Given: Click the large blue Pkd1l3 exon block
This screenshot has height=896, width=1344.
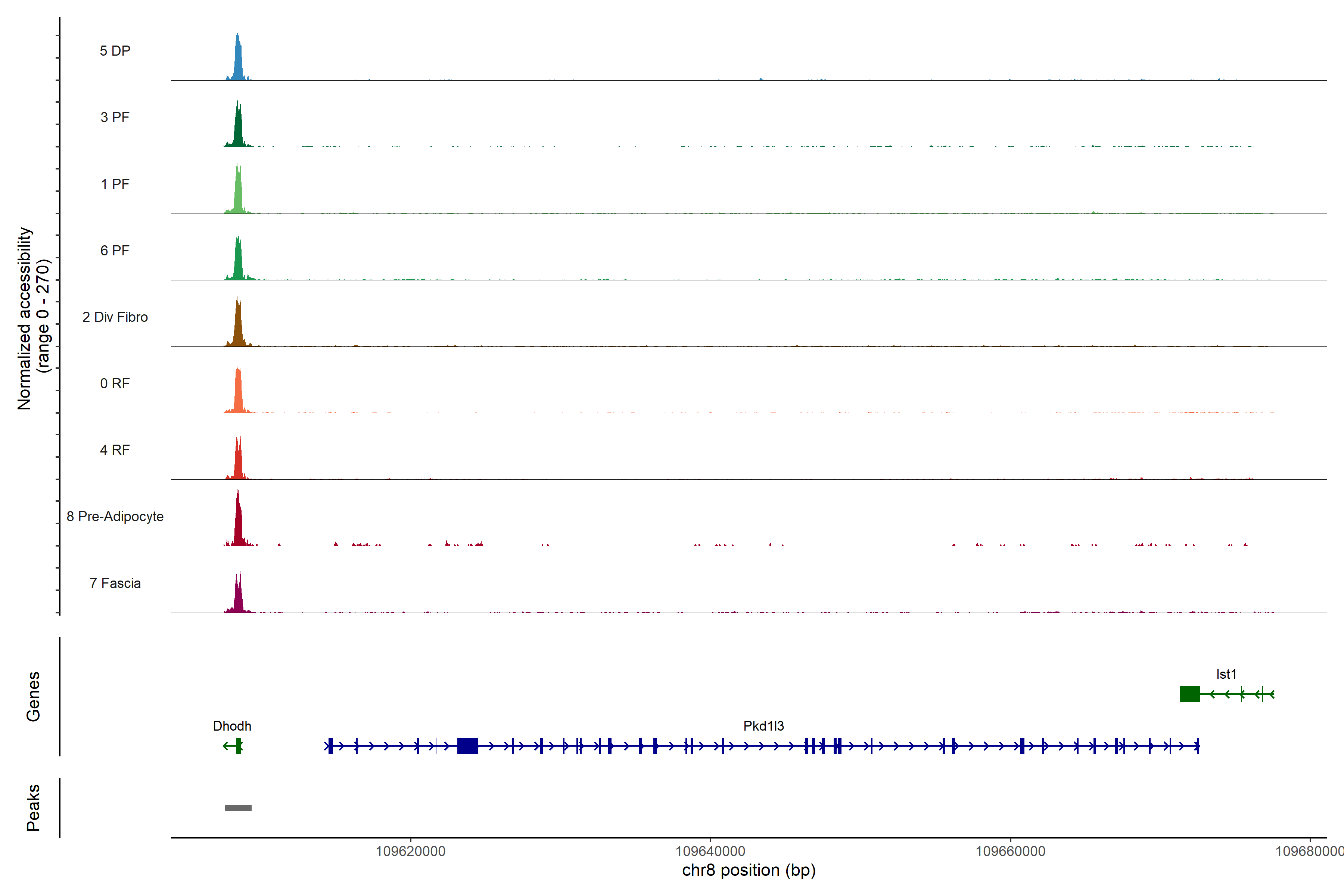Looking at the screenshot, I should coord(467,746).
